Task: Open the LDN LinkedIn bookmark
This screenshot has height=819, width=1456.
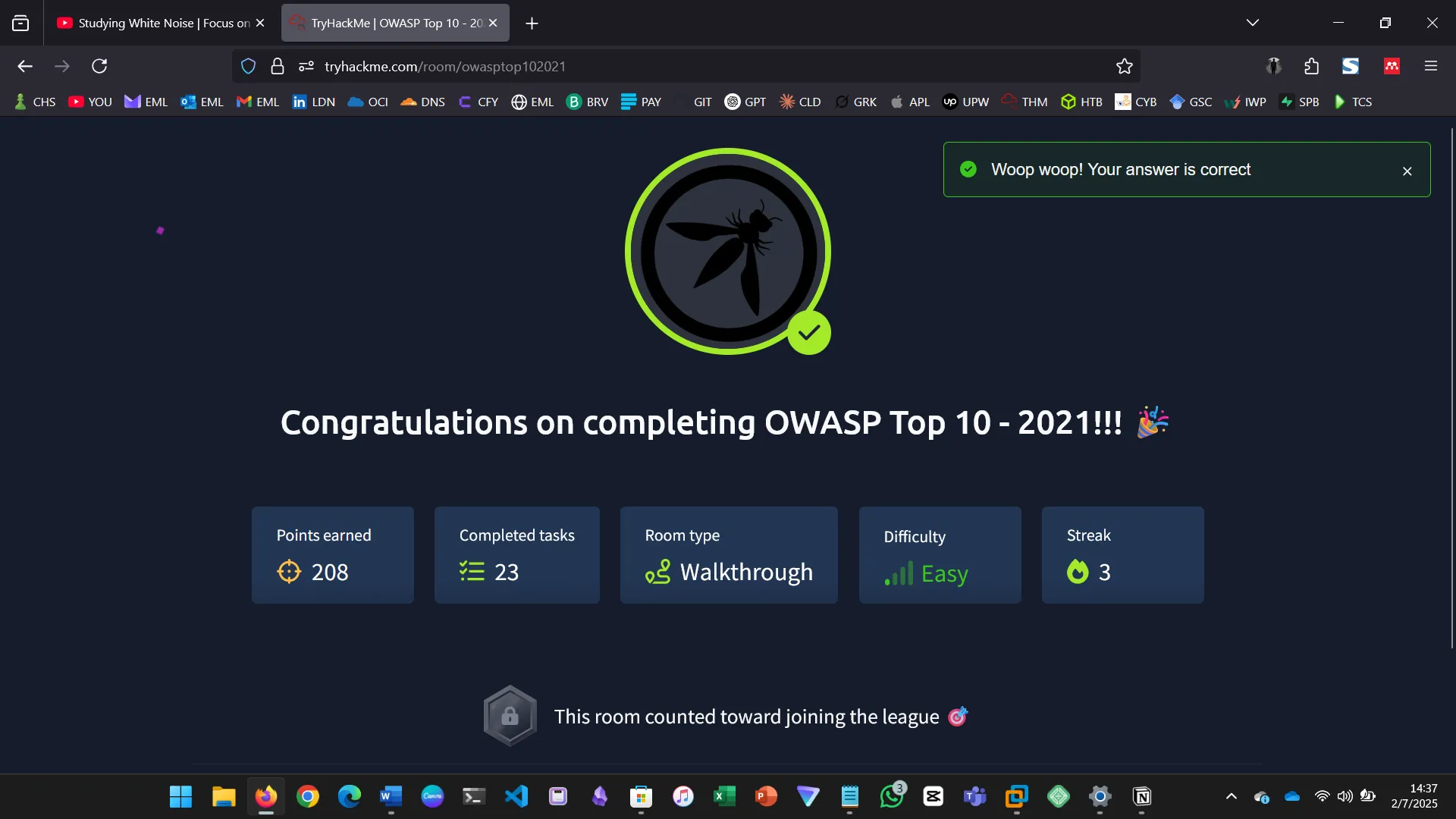Action: pyautogui.click(x=313, y=101)
